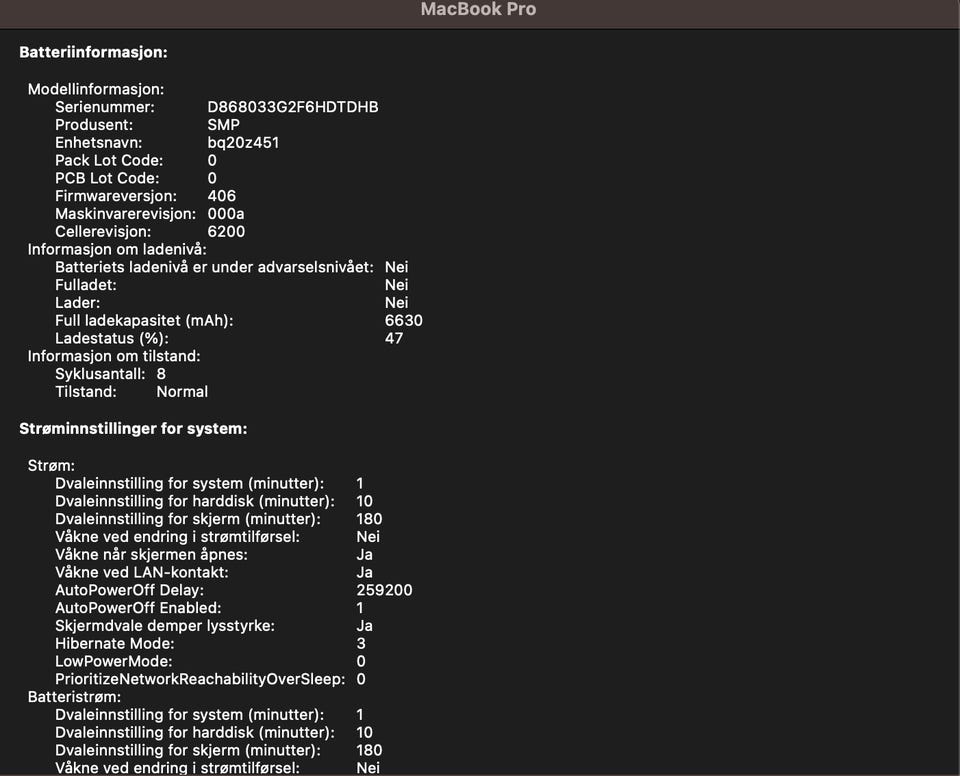Click the LowPowerMode label
Image resolution: width=960 pixels, height=776 pixels.
pyautogui.click(x=113, y=661)
